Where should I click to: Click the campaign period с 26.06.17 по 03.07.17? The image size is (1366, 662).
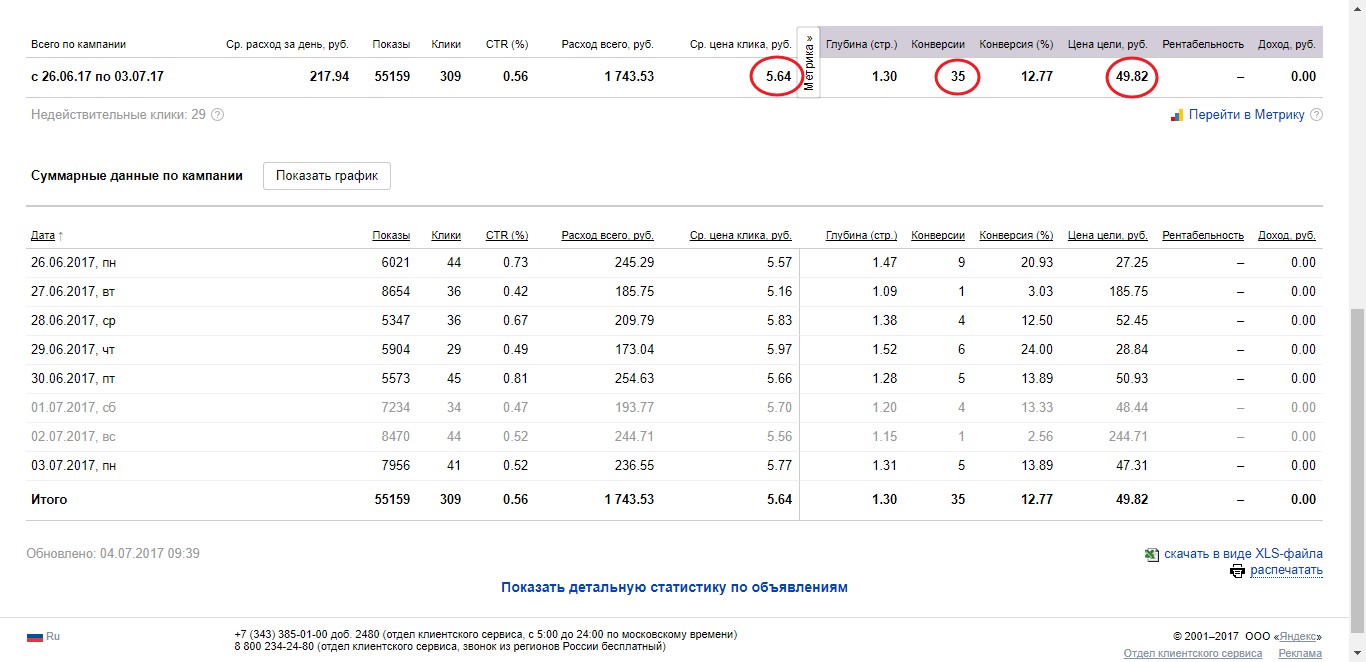pos(97,76)
